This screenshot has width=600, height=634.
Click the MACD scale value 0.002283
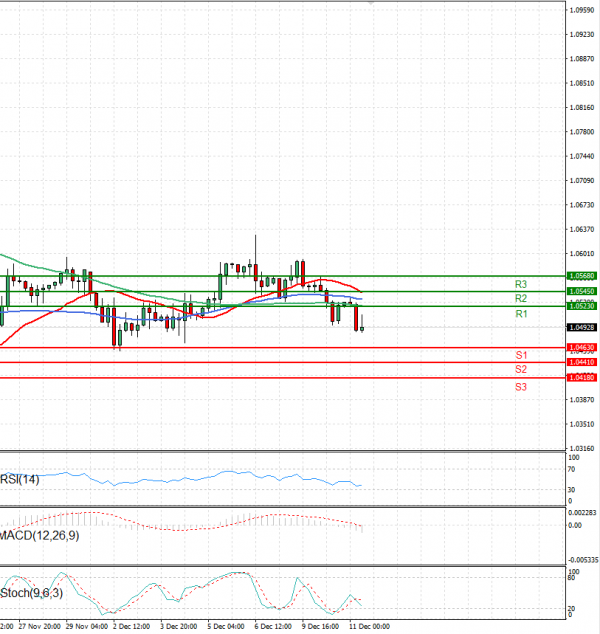(582, 513)
